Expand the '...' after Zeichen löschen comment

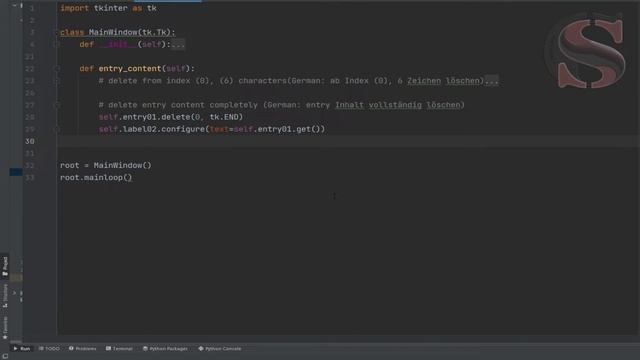coord(491,81)
